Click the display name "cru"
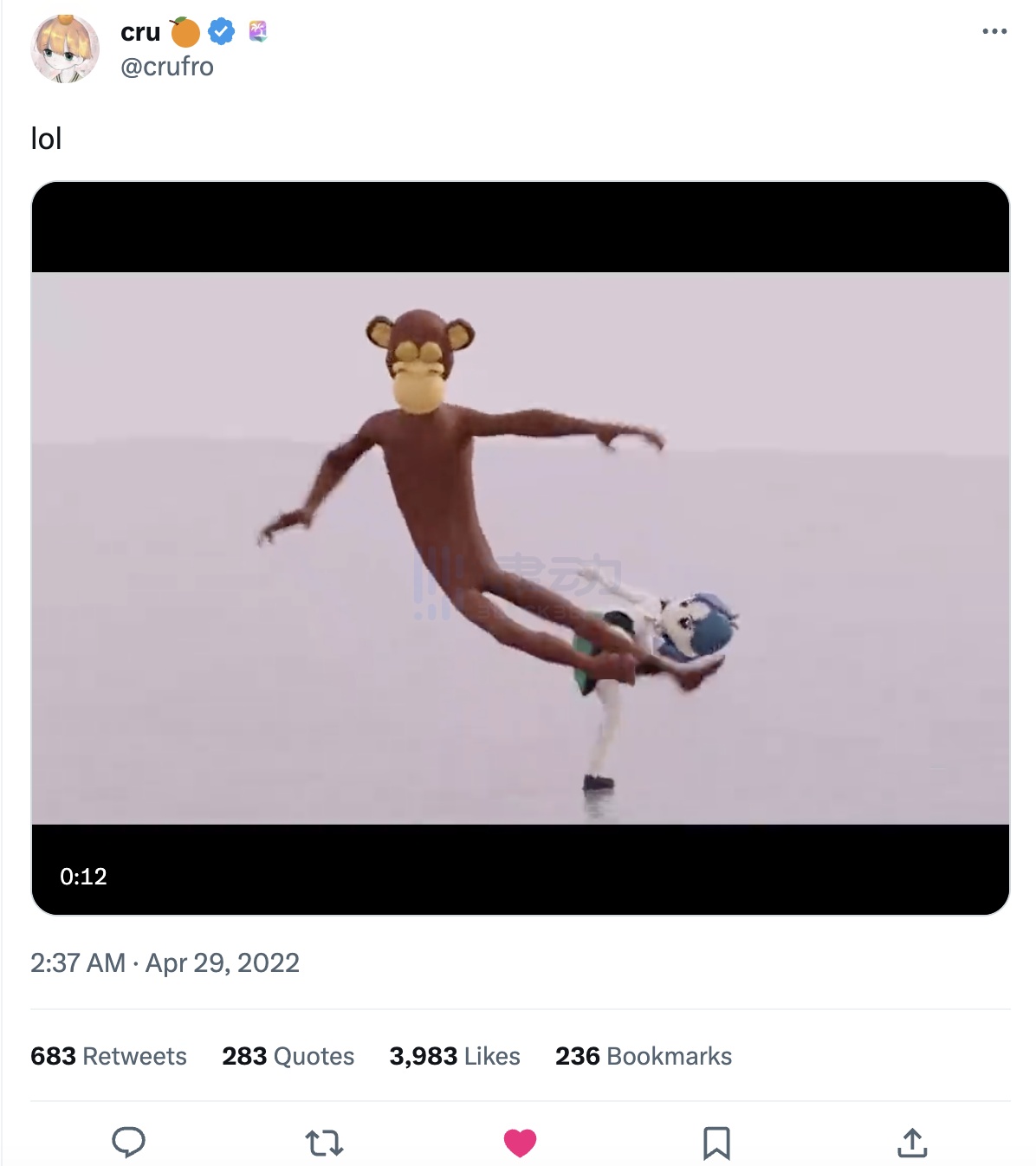Screen dimensions: 1036x1166 click(140, 32)
